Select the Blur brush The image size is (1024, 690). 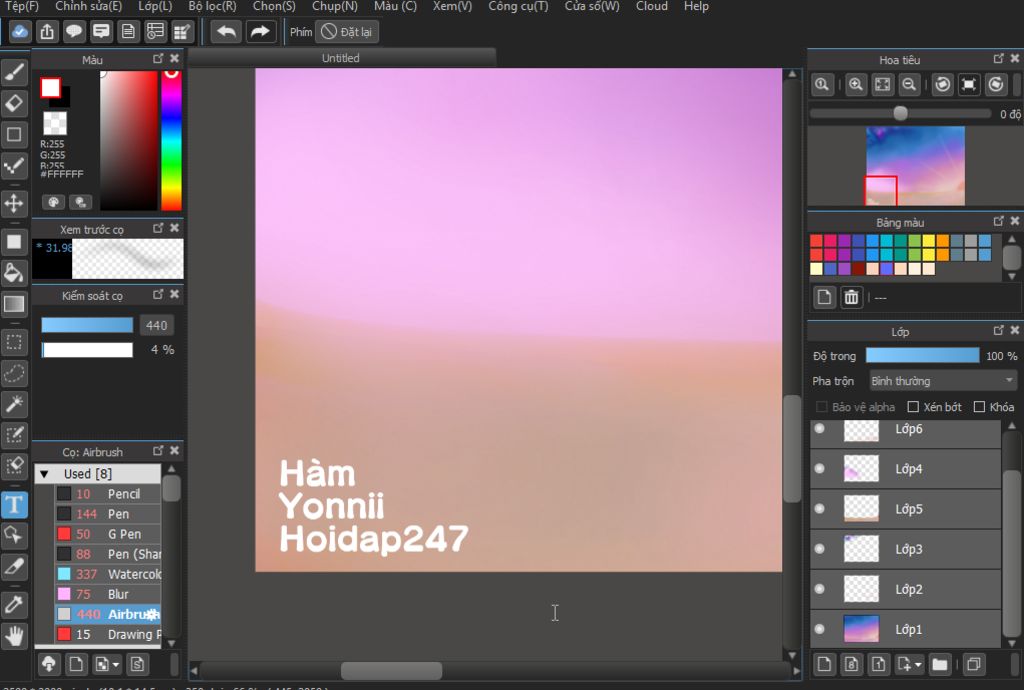[x=108, y=594]
